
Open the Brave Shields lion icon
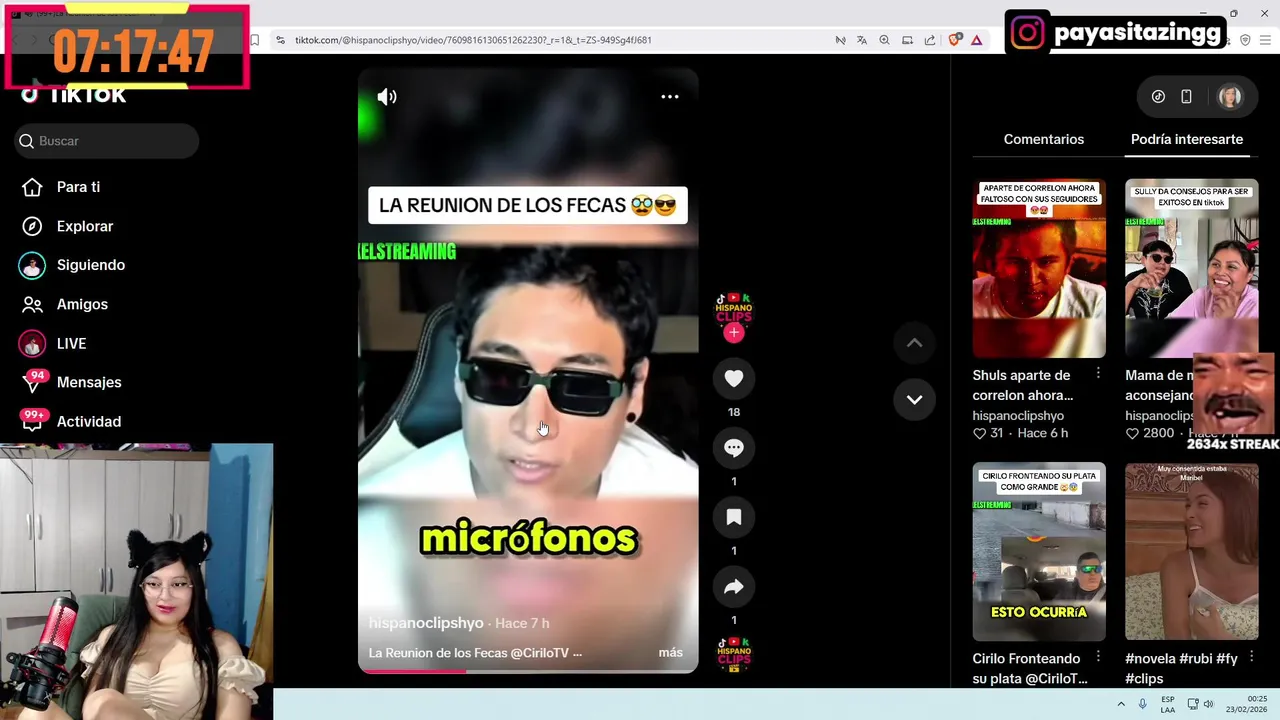click(x=954, y=40)
